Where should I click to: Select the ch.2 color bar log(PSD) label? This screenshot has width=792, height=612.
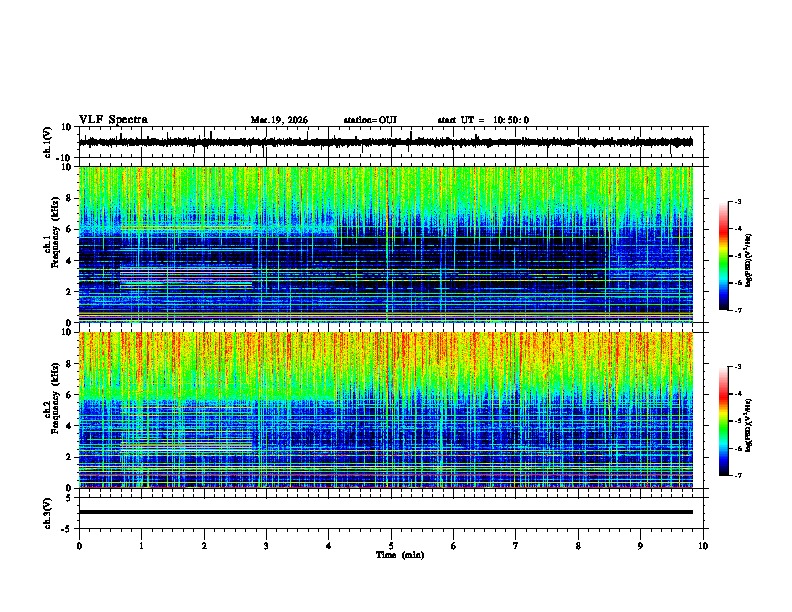click(x=749, y=425)
